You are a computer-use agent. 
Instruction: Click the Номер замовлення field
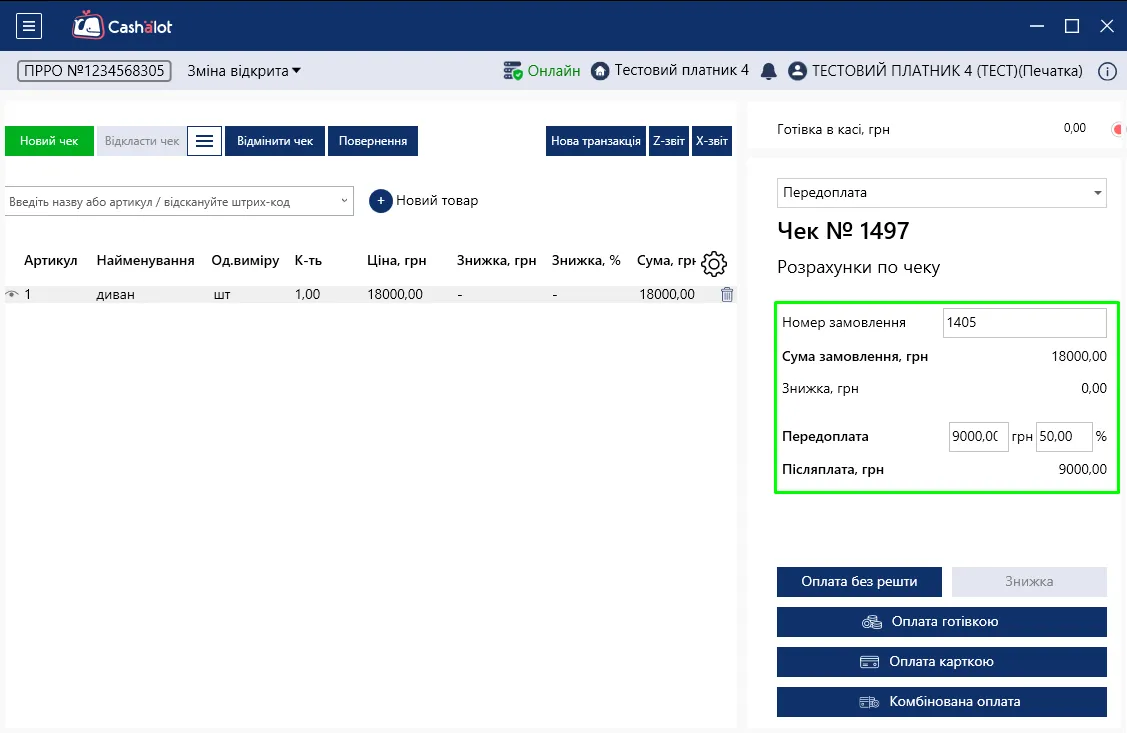pyautogui.click(x=1024, y=323)
